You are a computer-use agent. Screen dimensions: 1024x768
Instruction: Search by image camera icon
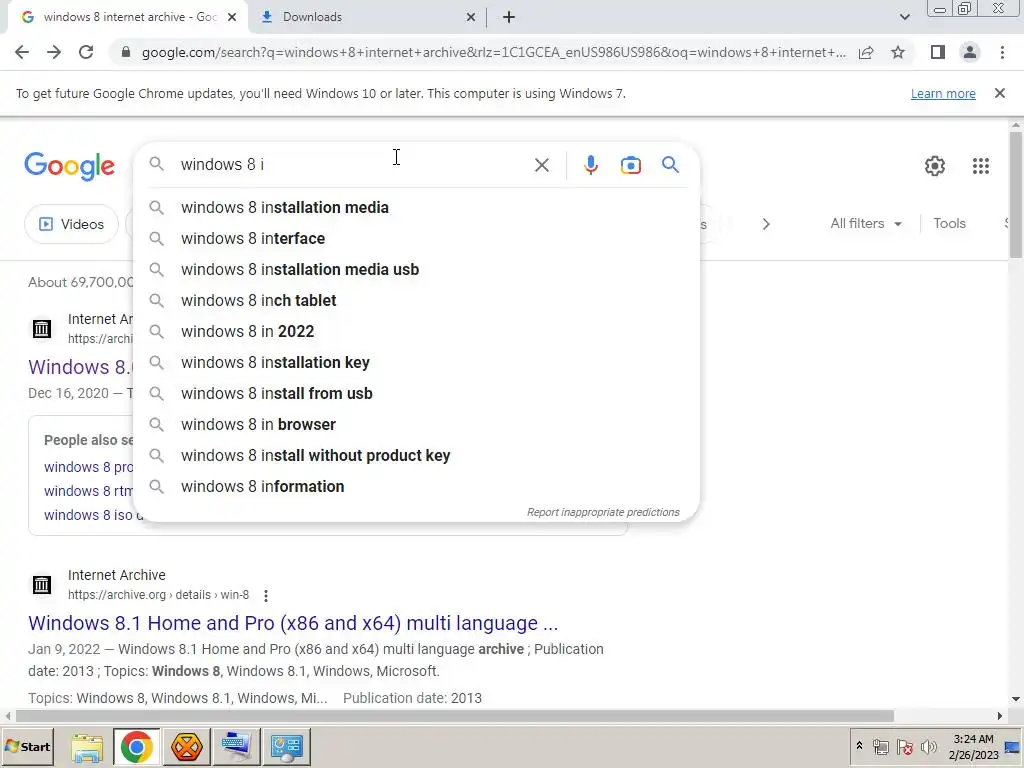click(x=630, y=165)
